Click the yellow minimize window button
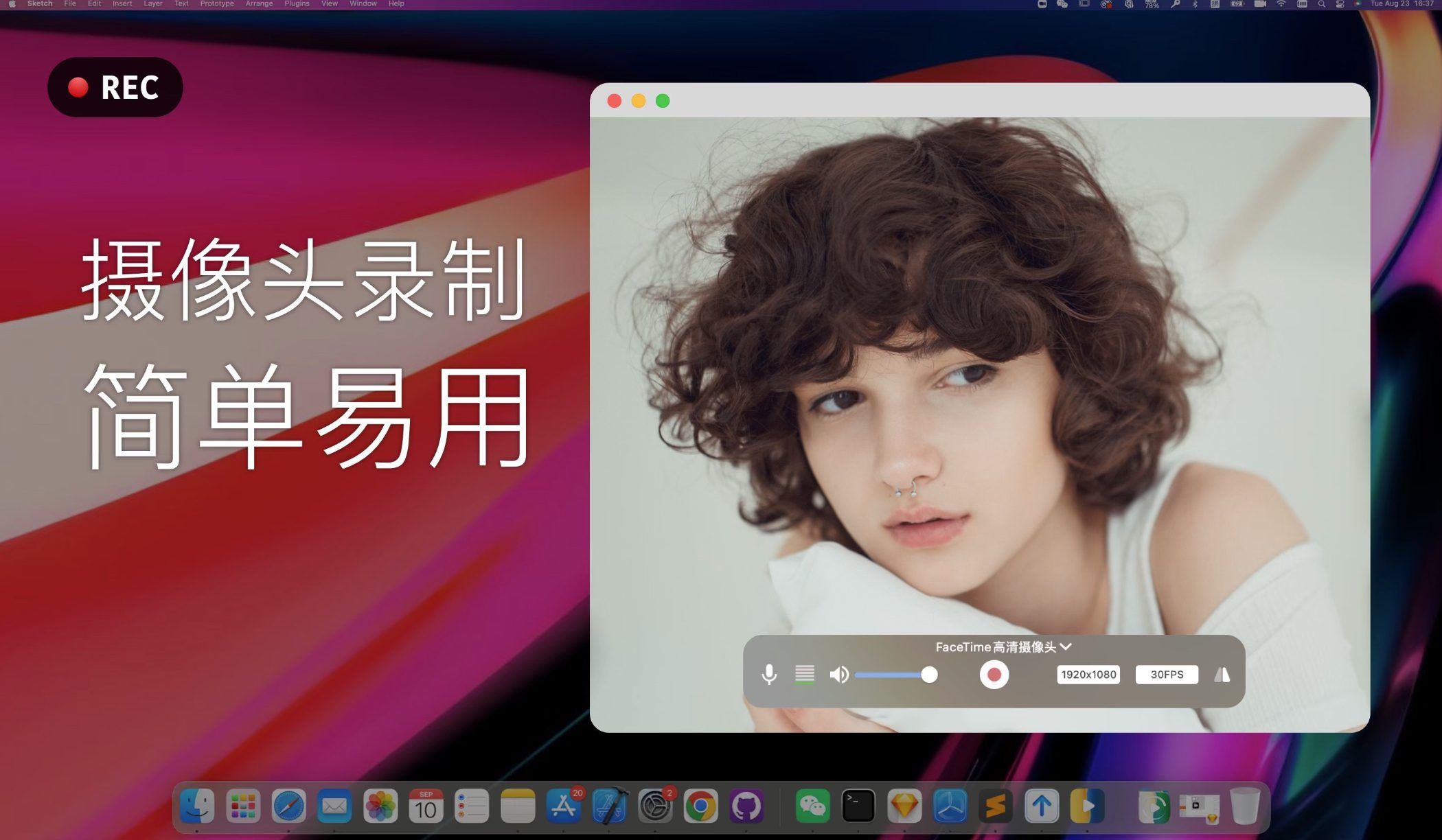The height and width of the screenshot is (840, 1442). click(639, 101)
